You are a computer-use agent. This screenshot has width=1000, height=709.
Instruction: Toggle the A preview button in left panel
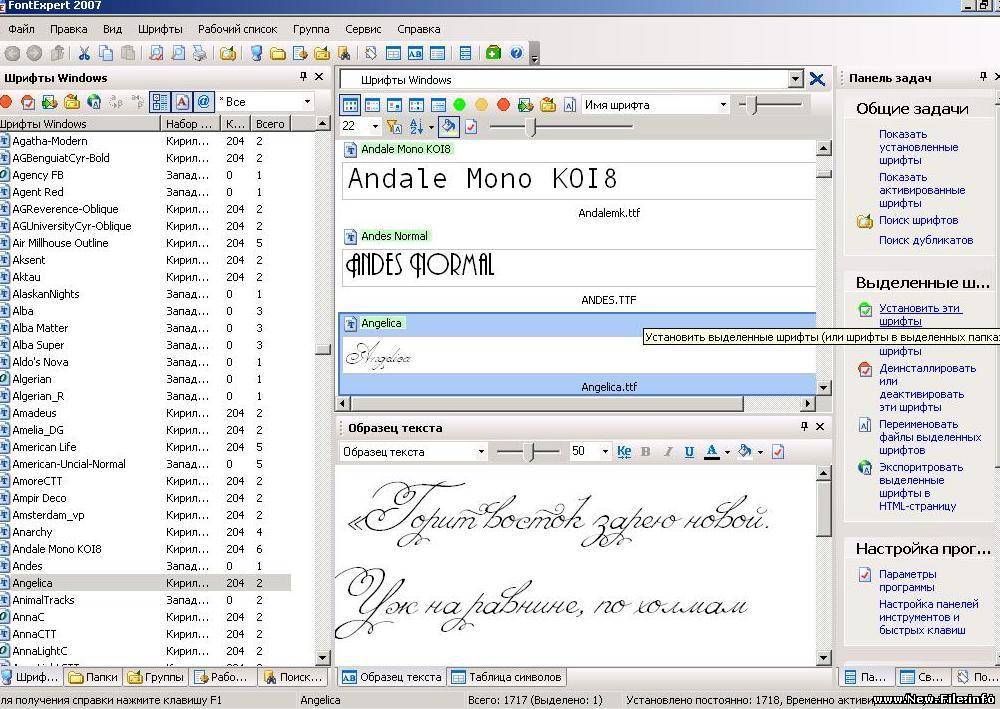tap(180, 101)
